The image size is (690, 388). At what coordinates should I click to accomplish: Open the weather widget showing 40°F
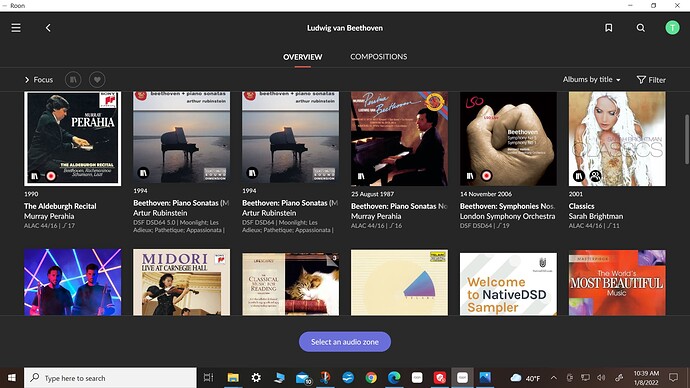(x=525, y=378)
